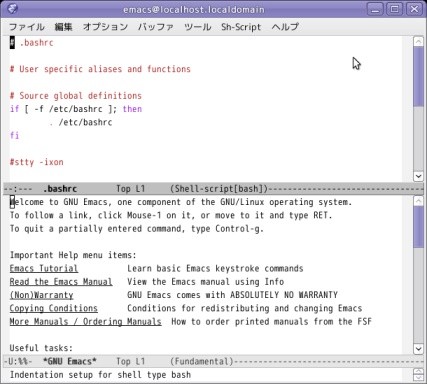This screenshot has height=384, width=427.
Task: Click '# Source global definitions' comment
Action: coord(76,96)
